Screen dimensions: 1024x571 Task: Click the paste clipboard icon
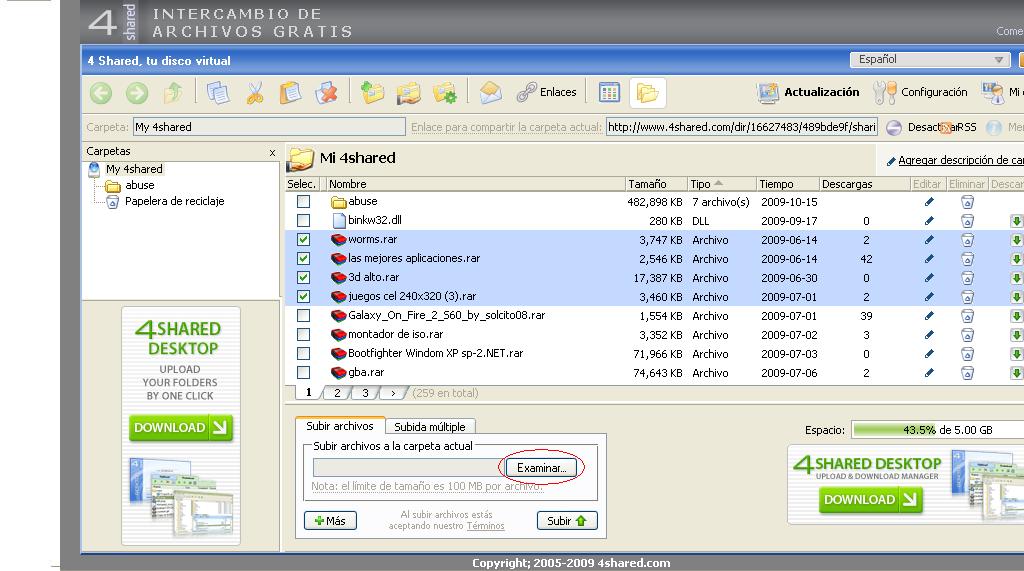(x=291, y=93)
